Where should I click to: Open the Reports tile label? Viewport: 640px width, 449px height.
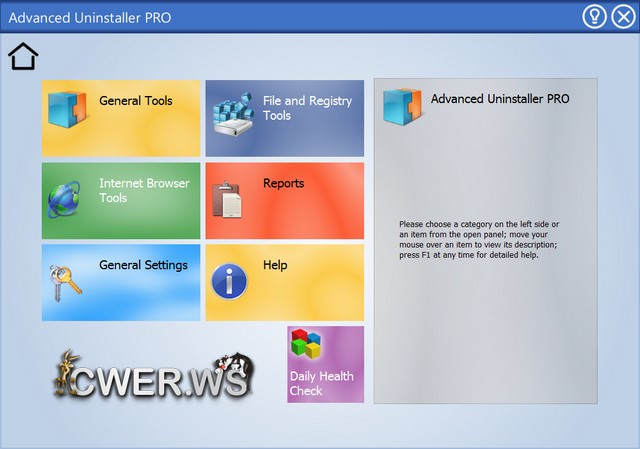pyautogui.click(x=283, y=183)
